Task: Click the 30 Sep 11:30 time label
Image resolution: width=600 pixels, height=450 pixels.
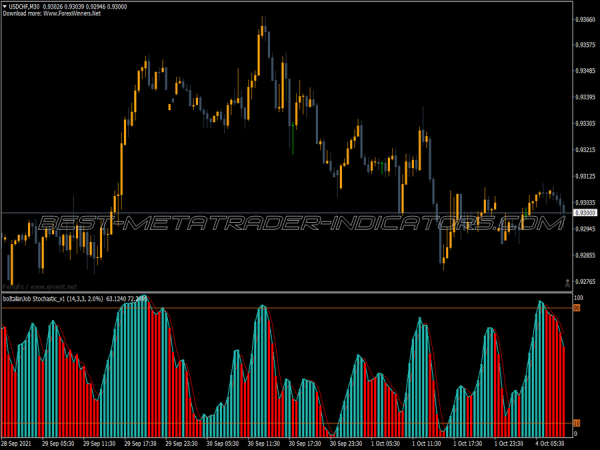Action: [264, 443]
